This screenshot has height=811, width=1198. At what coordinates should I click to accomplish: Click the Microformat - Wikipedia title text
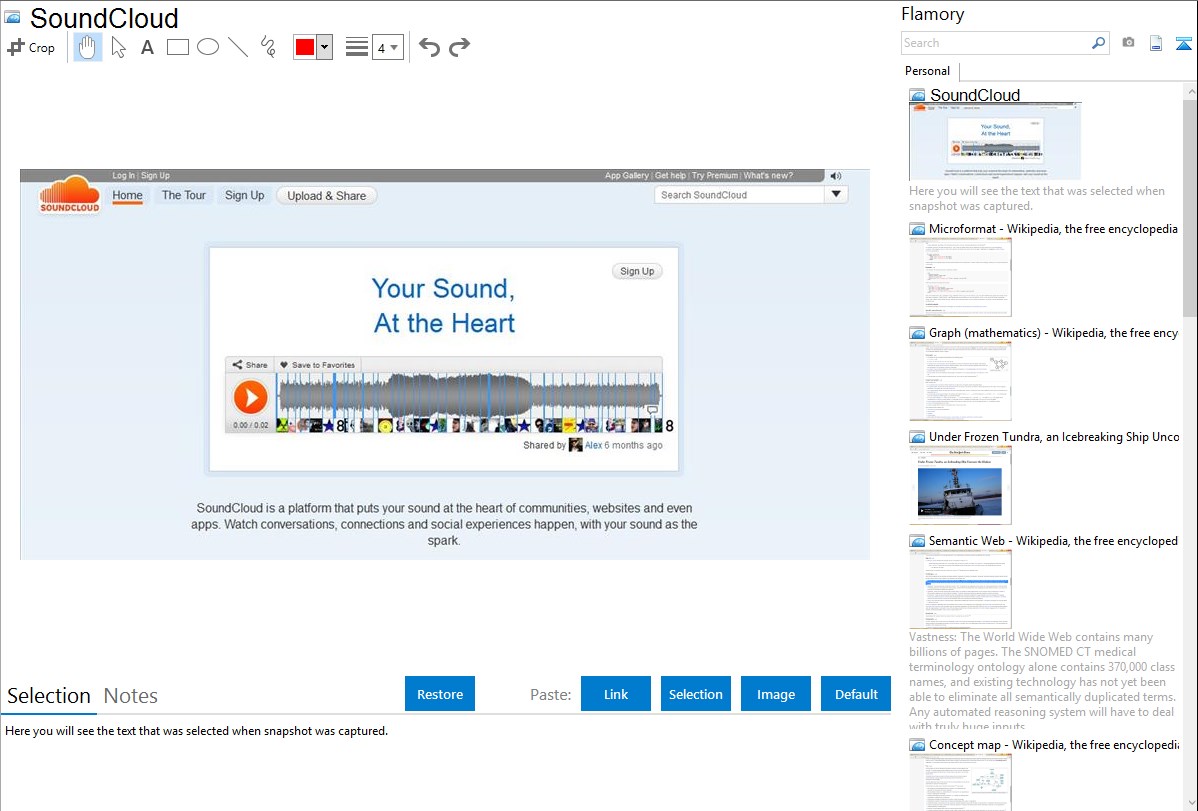[1053, 229]
